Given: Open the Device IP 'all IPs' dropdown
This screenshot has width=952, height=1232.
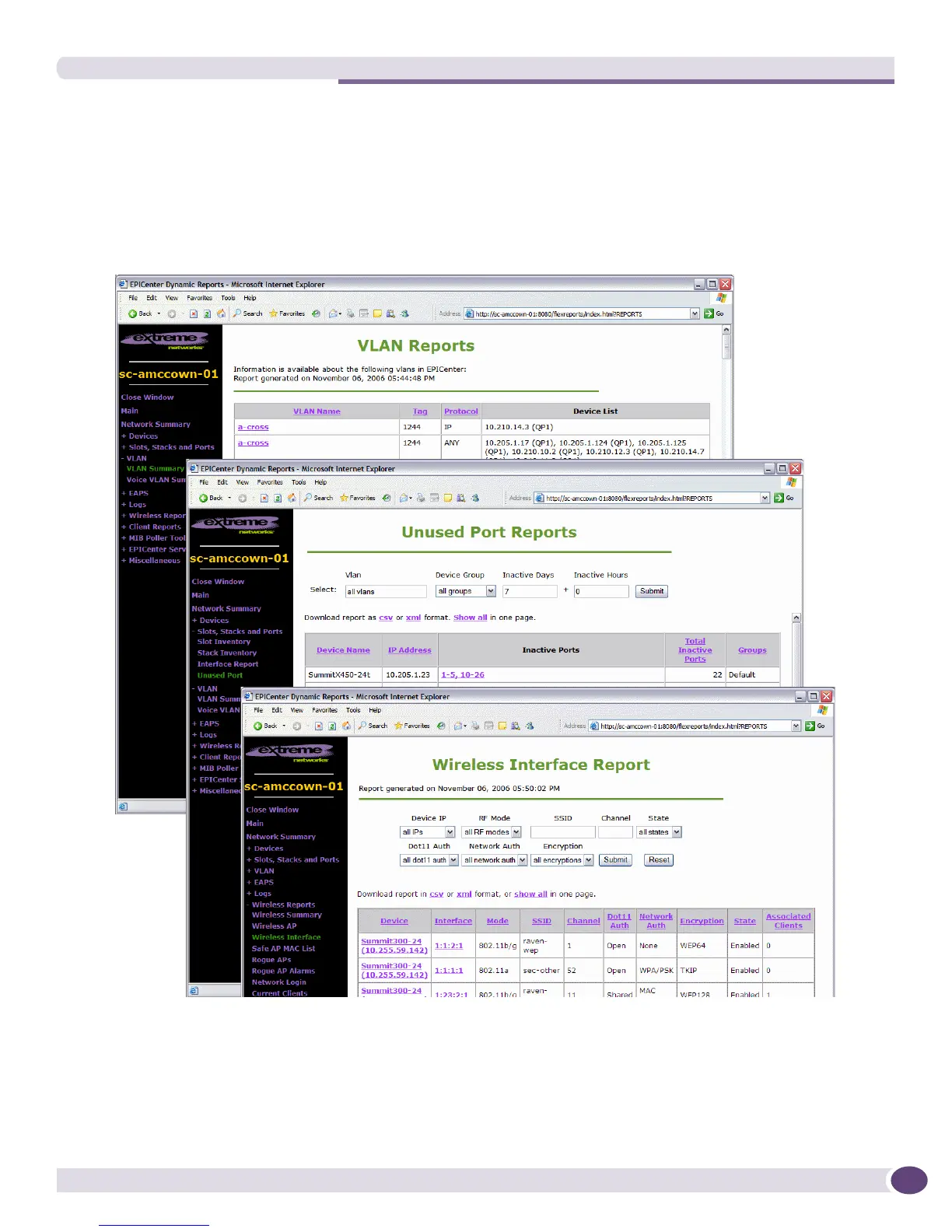Looking at the screenshot, I should pos(450,832).
